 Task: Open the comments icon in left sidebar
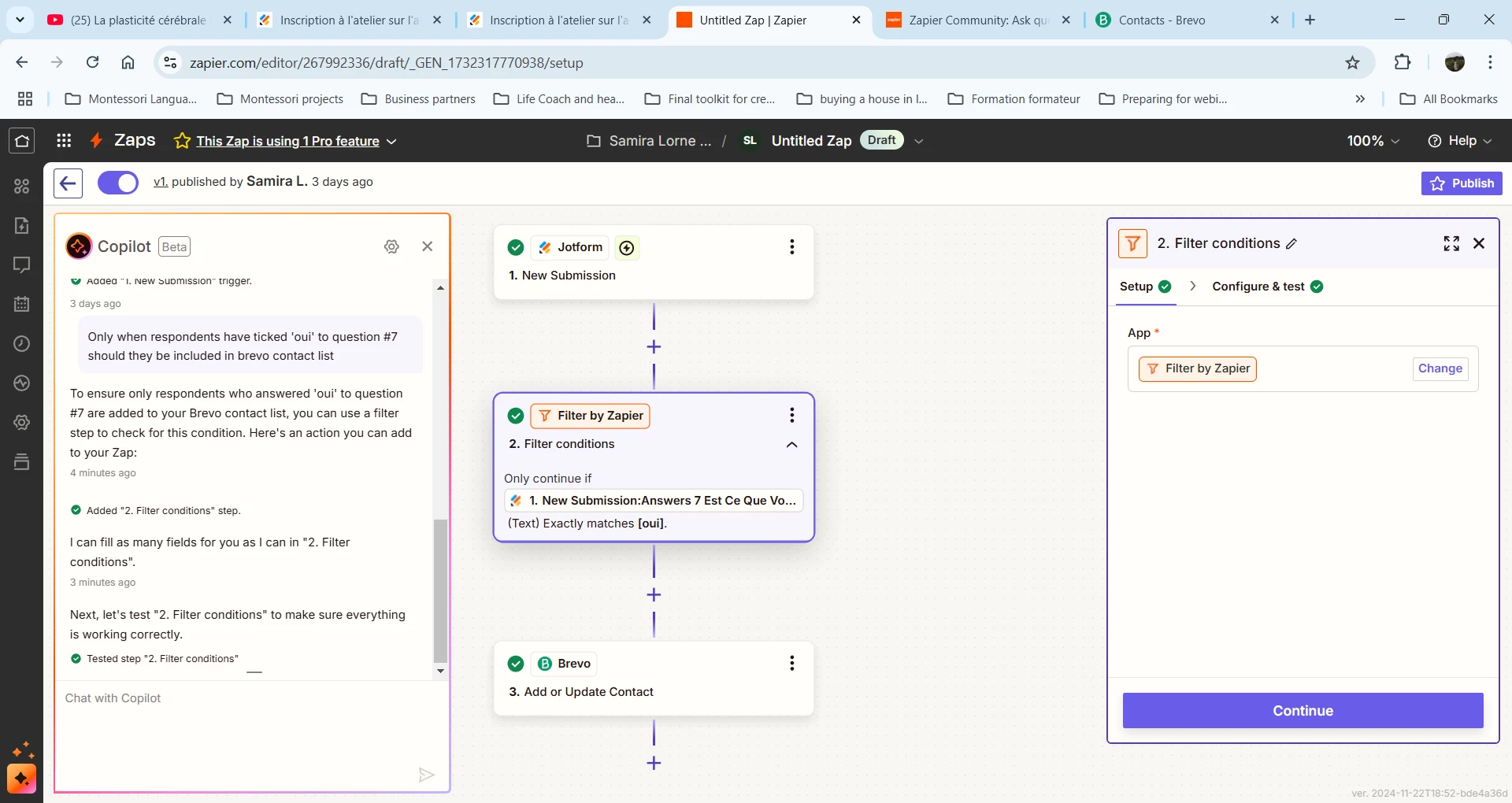pyautogui.click(x=22, y=265)
